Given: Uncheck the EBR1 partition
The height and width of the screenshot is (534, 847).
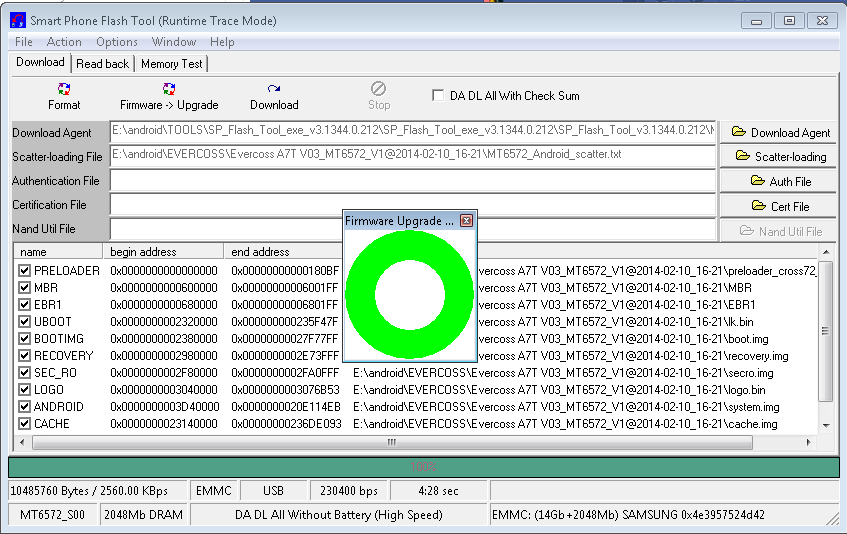Looking at the screenshot, I should coord(24,305).
